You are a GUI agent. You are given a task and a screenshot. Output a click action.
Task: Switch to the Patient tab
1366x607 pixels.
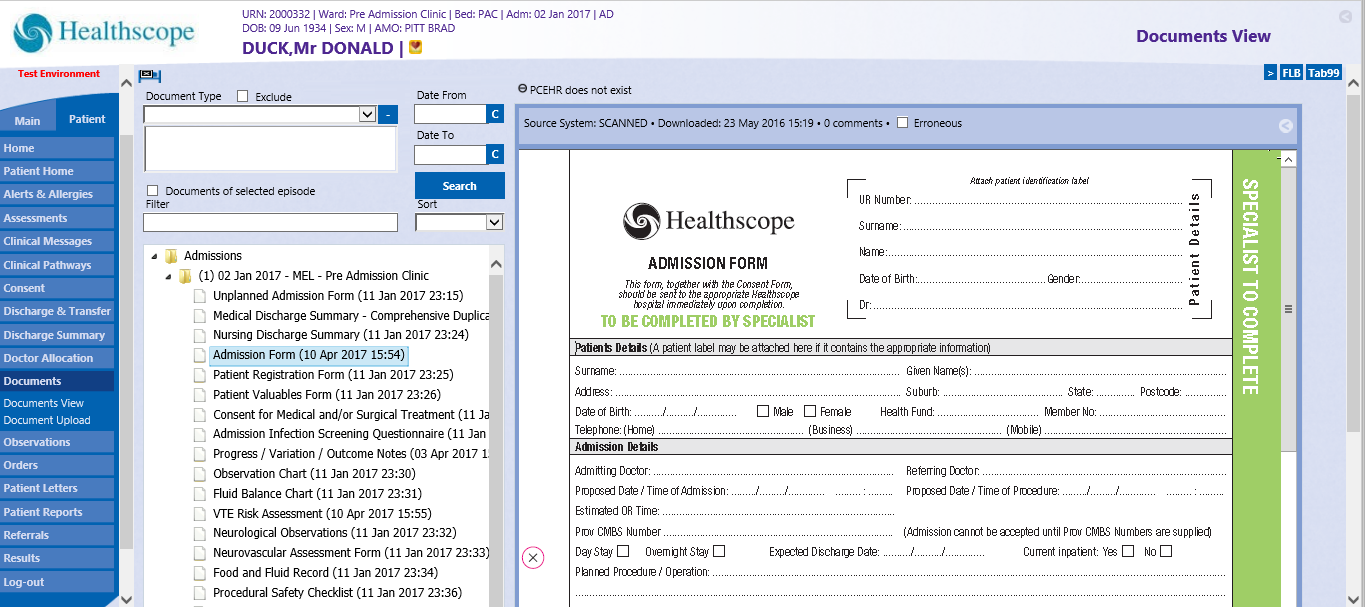(x=87, y=118)
